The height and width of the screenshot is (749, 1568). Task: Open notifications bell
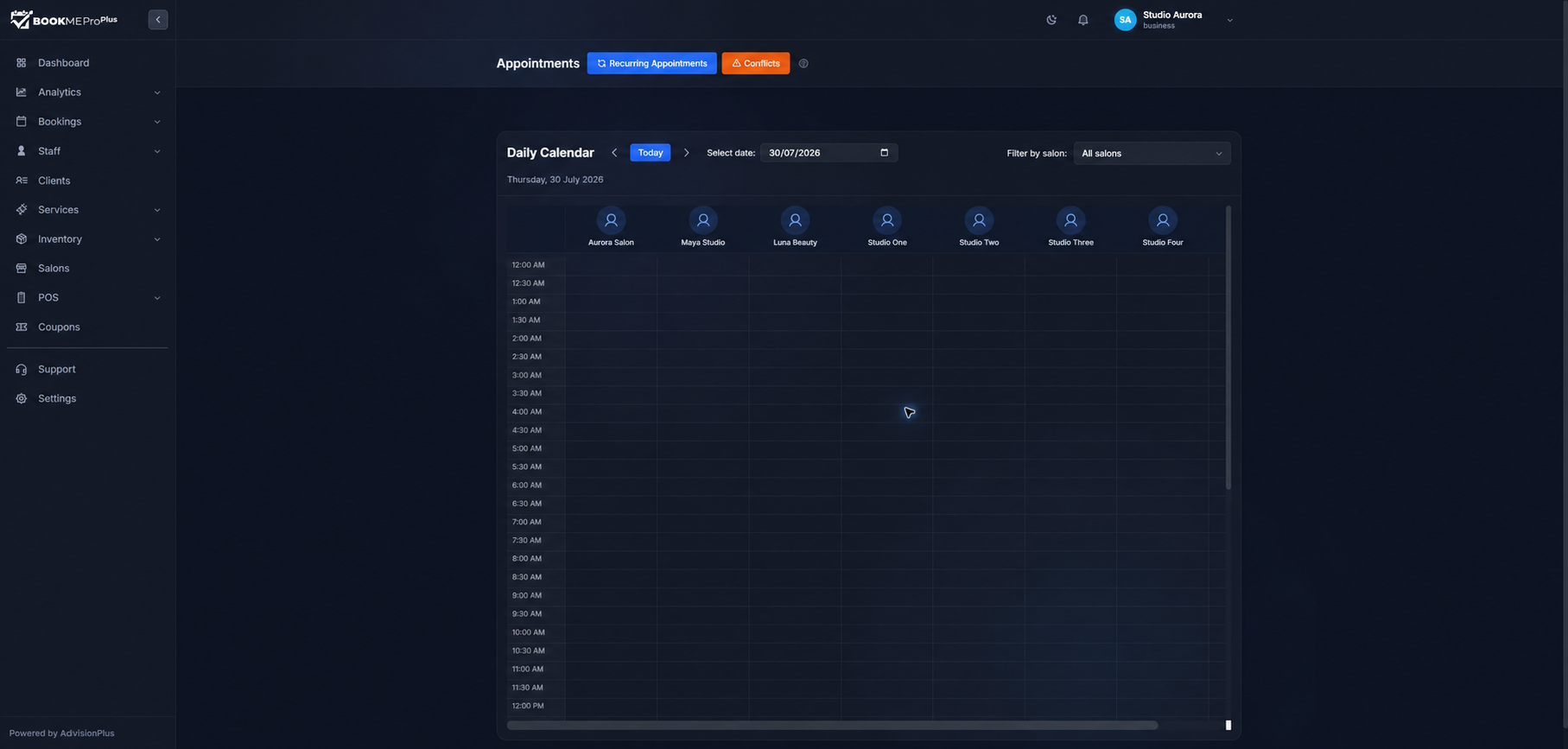pos(1083,20)
